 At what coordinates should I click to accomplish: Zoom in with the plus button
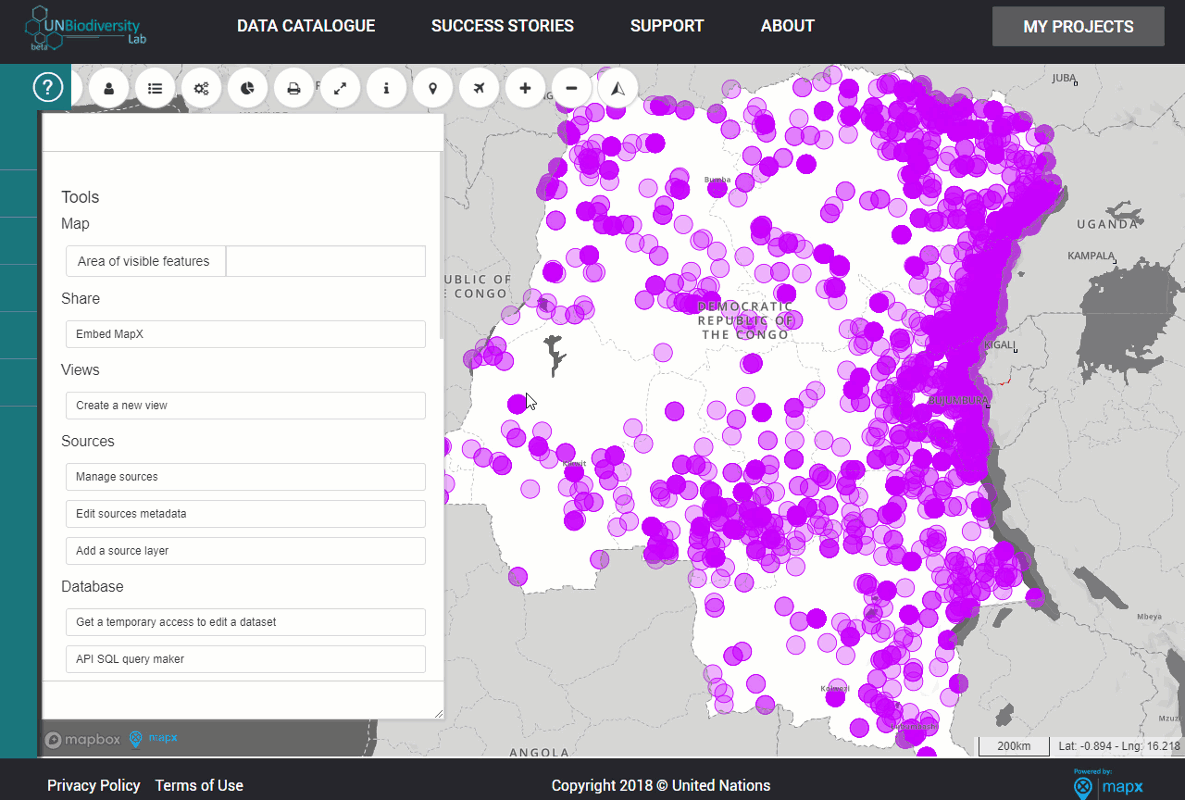tap(525, 88)
